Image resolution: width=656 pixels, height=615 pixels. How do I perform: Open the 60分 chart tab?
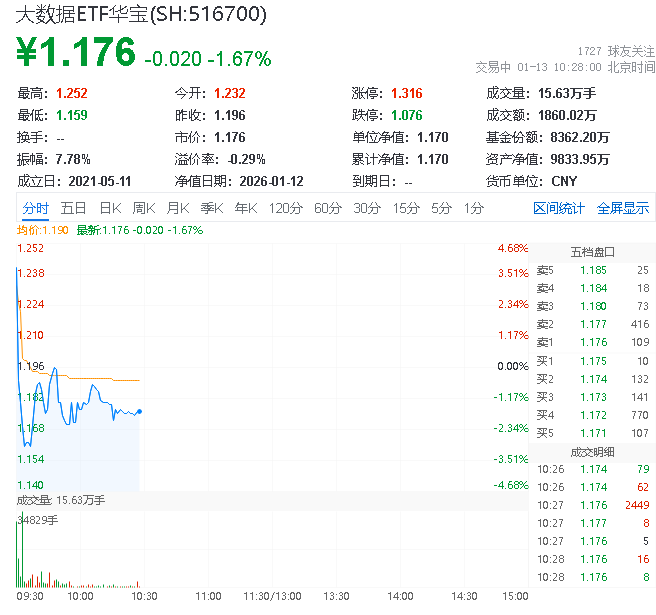point(328,208)
